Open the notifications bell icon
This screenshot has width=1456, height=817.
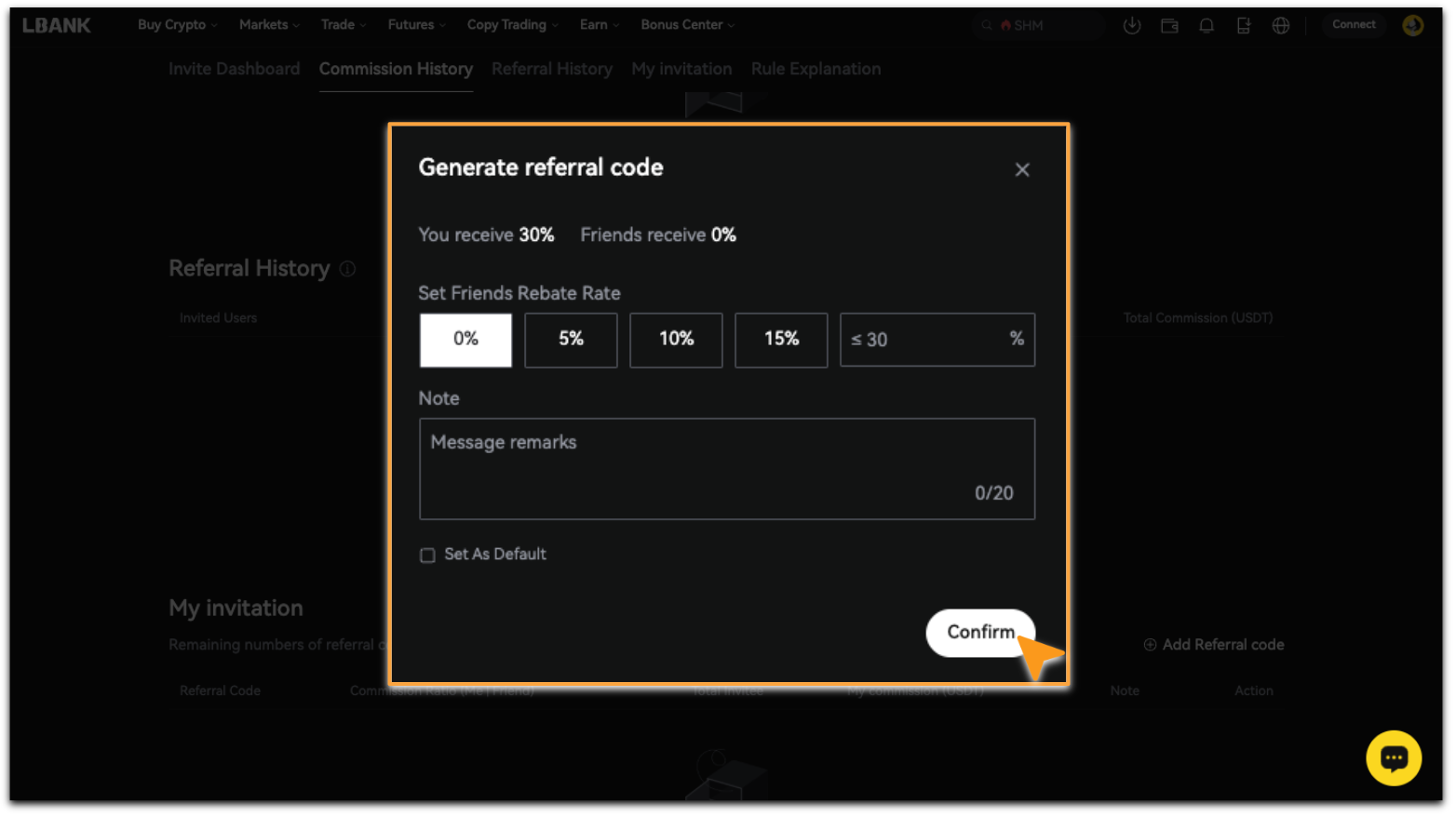point(1206,26)
